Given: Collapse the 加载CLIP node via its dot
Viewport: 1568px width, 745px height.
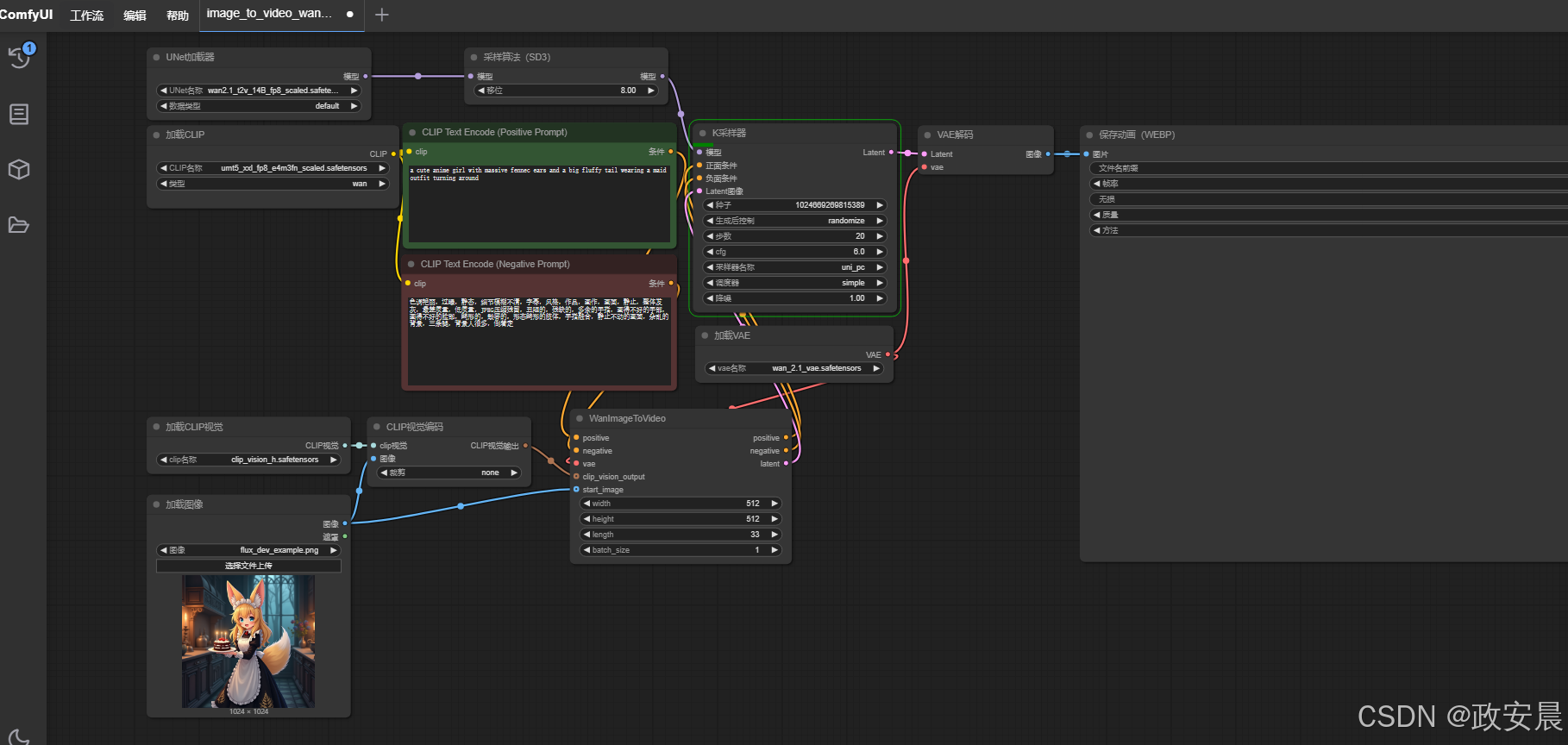Looking at the screenshot, I should 156,135.
